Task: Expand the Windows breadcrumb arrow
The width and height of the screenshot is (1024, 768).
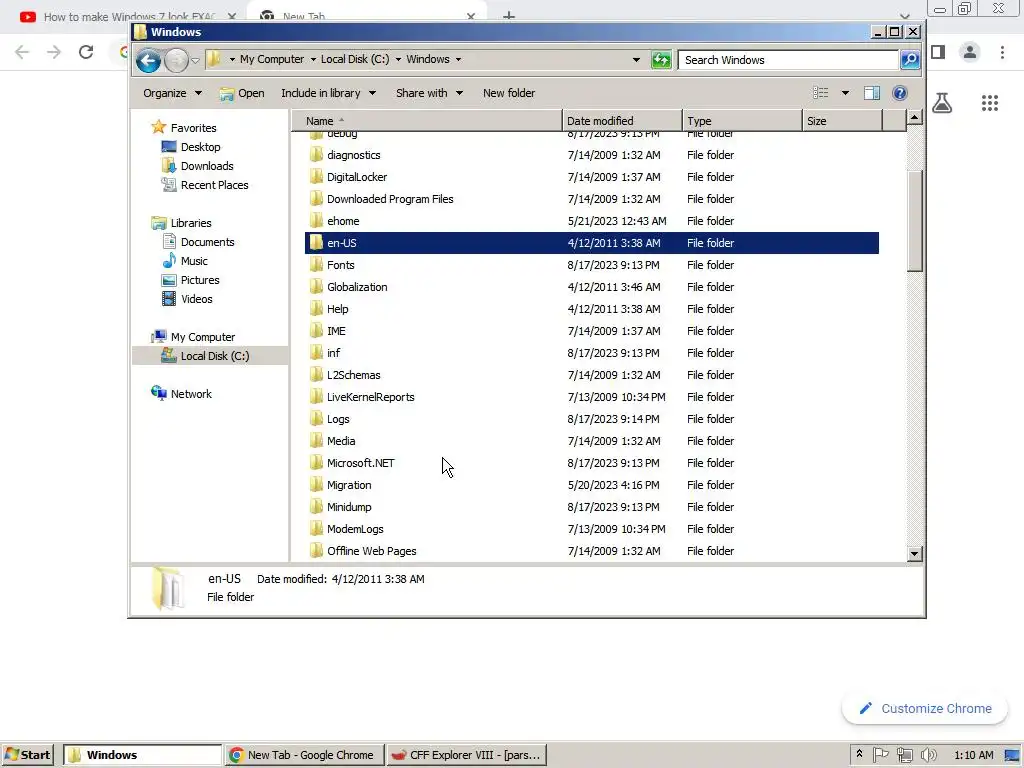Action: [458, 59]
